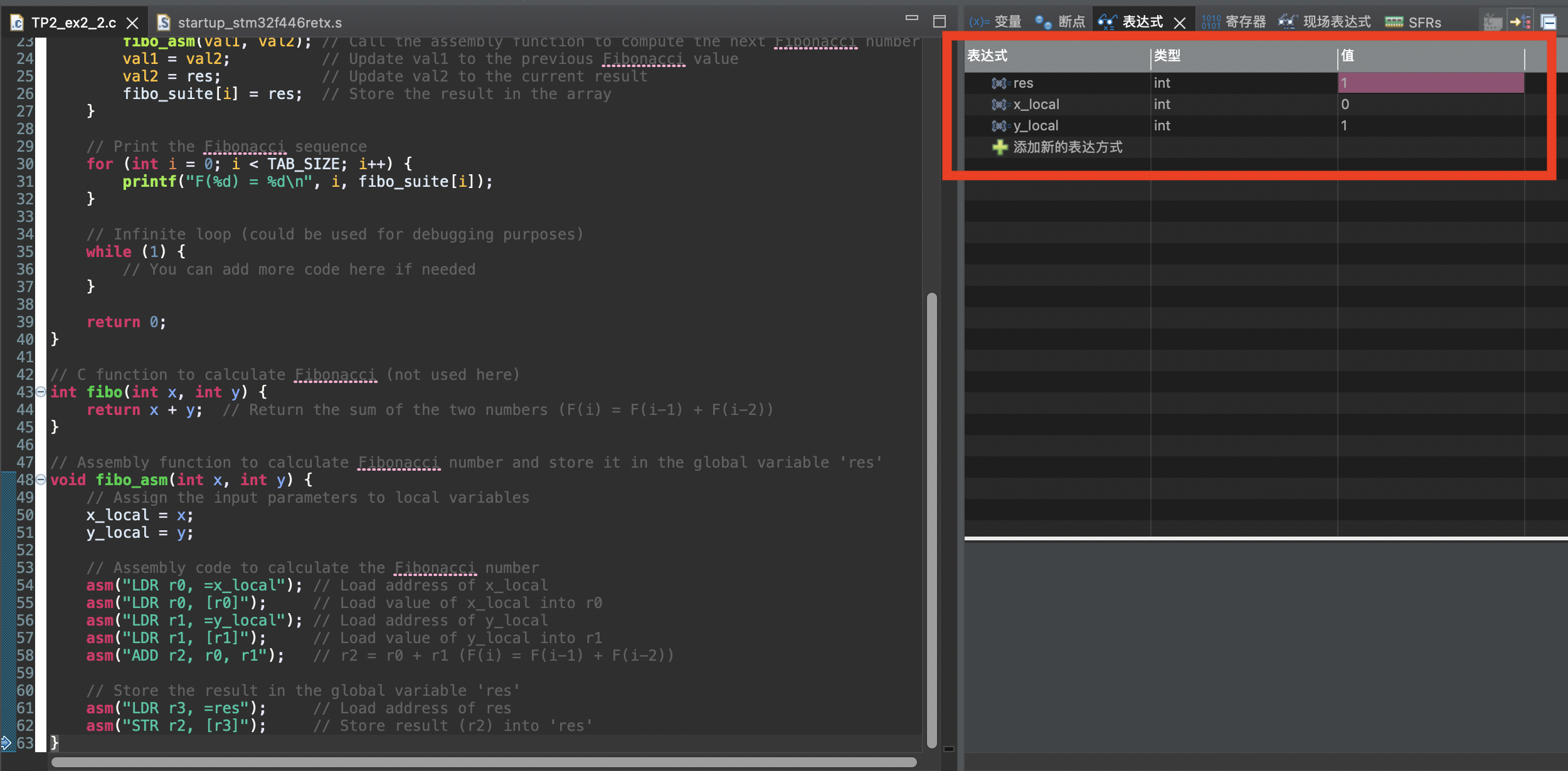Viewport: 1568px width, 771px height.
Task: Collapse the fibo function at line 43
Action: (41, 392)
